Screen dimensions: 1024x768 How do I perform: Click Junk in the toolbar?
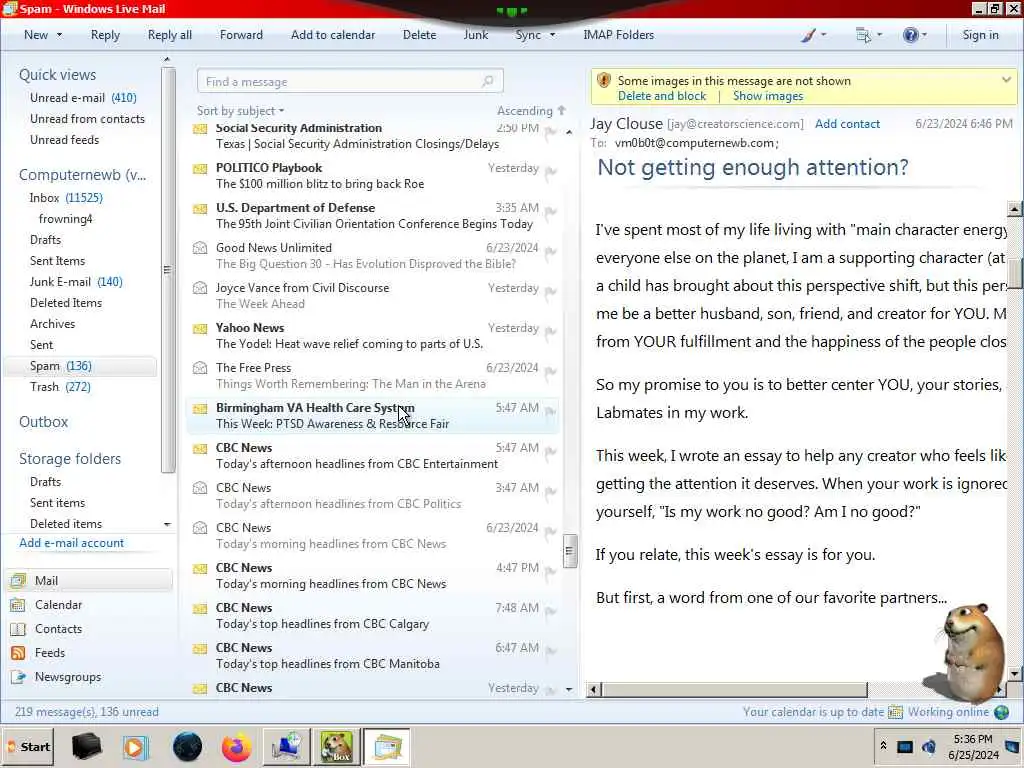tap(476, 35)
